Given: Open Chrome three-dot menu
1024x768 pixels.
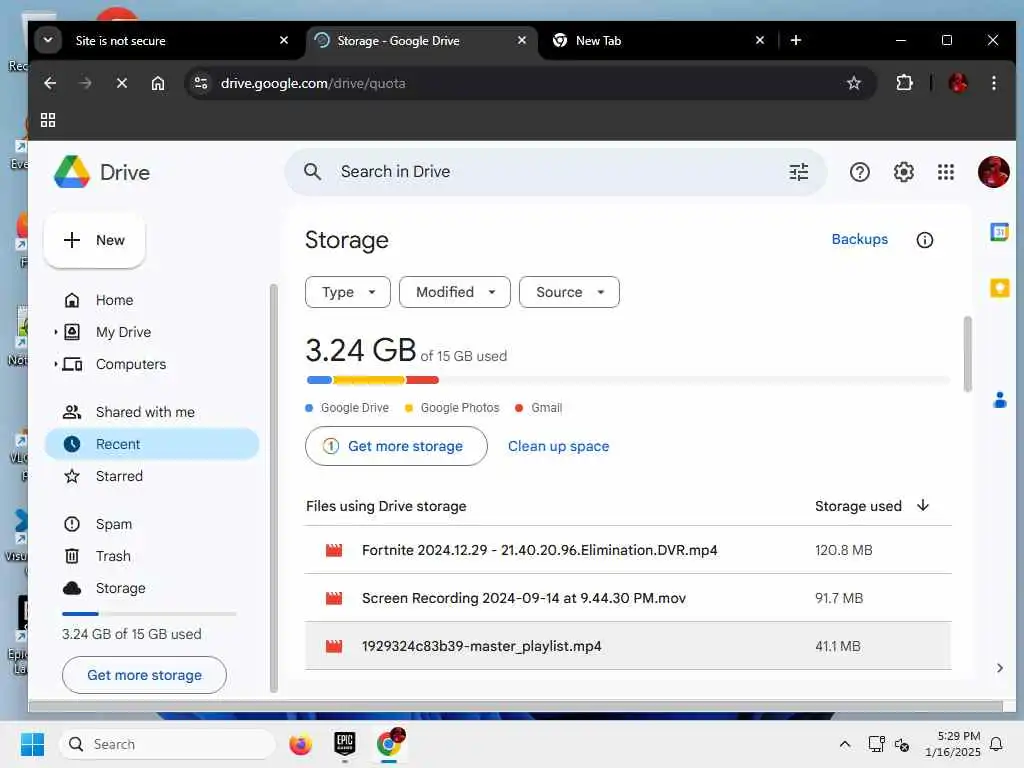Looking at the screenshot, I should coord(993,83).
